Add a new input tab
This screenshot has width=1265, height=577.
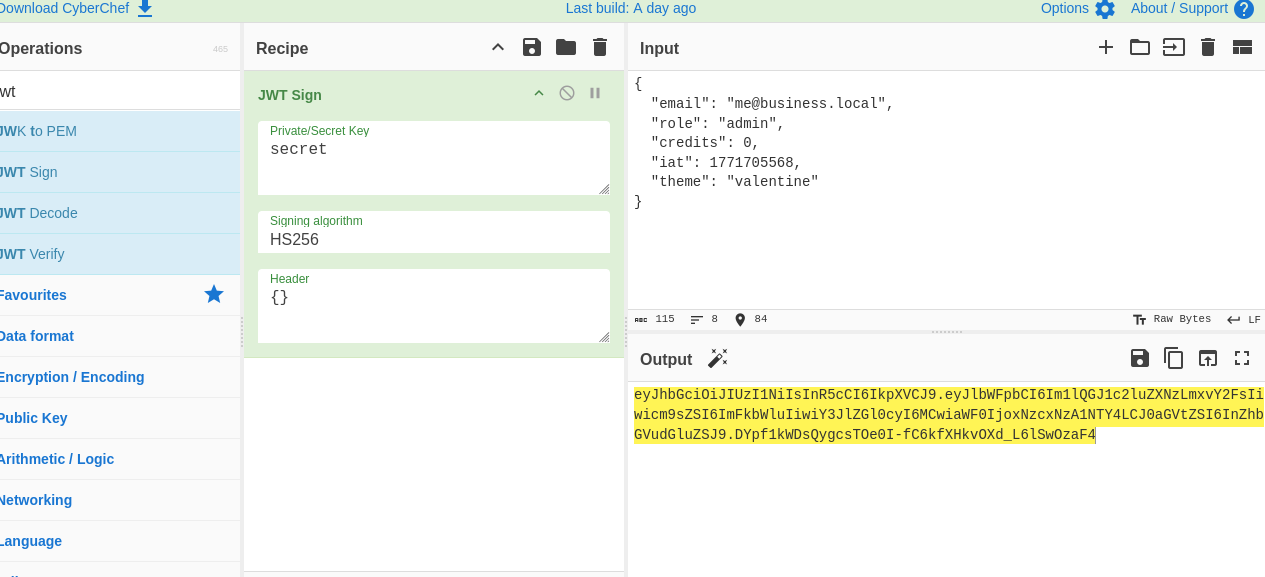click(1105, 47)
